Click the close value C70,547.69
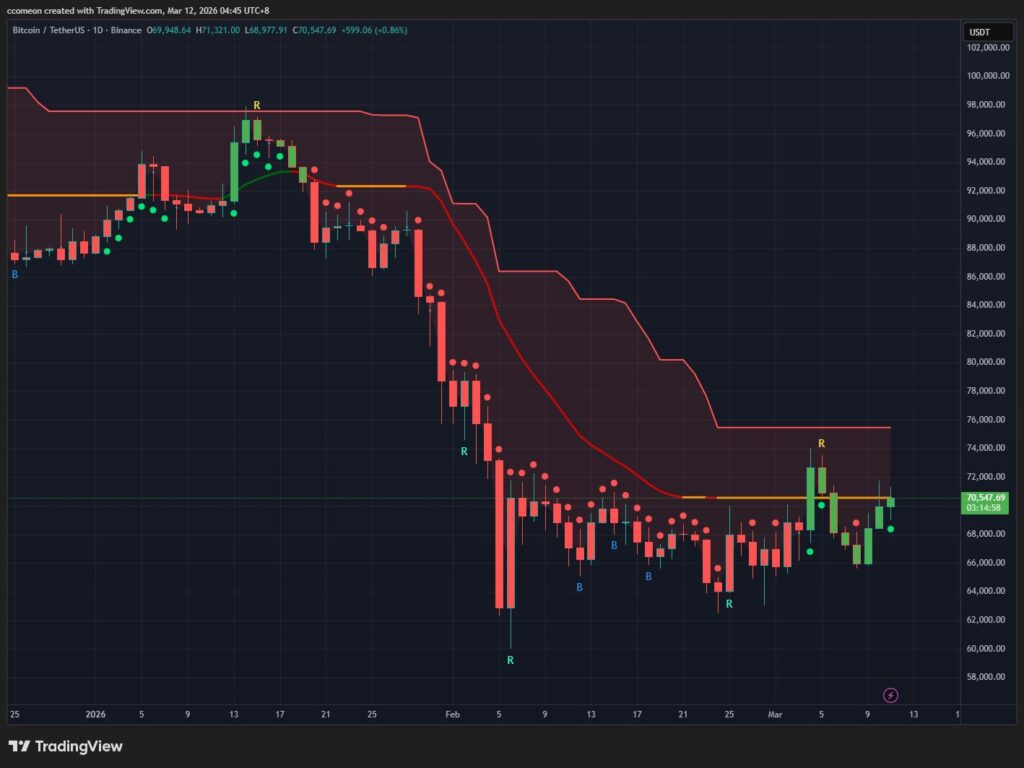Screen dimensions: 1024x768 click(x=314, y=30)
